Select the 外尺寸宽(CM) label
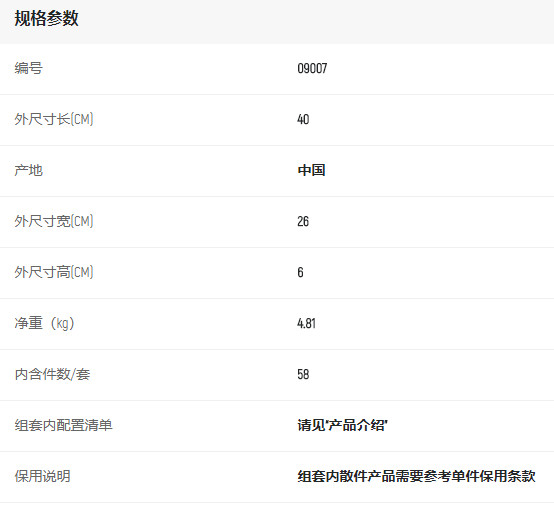The image size is (554, 526). pos(54,221)
